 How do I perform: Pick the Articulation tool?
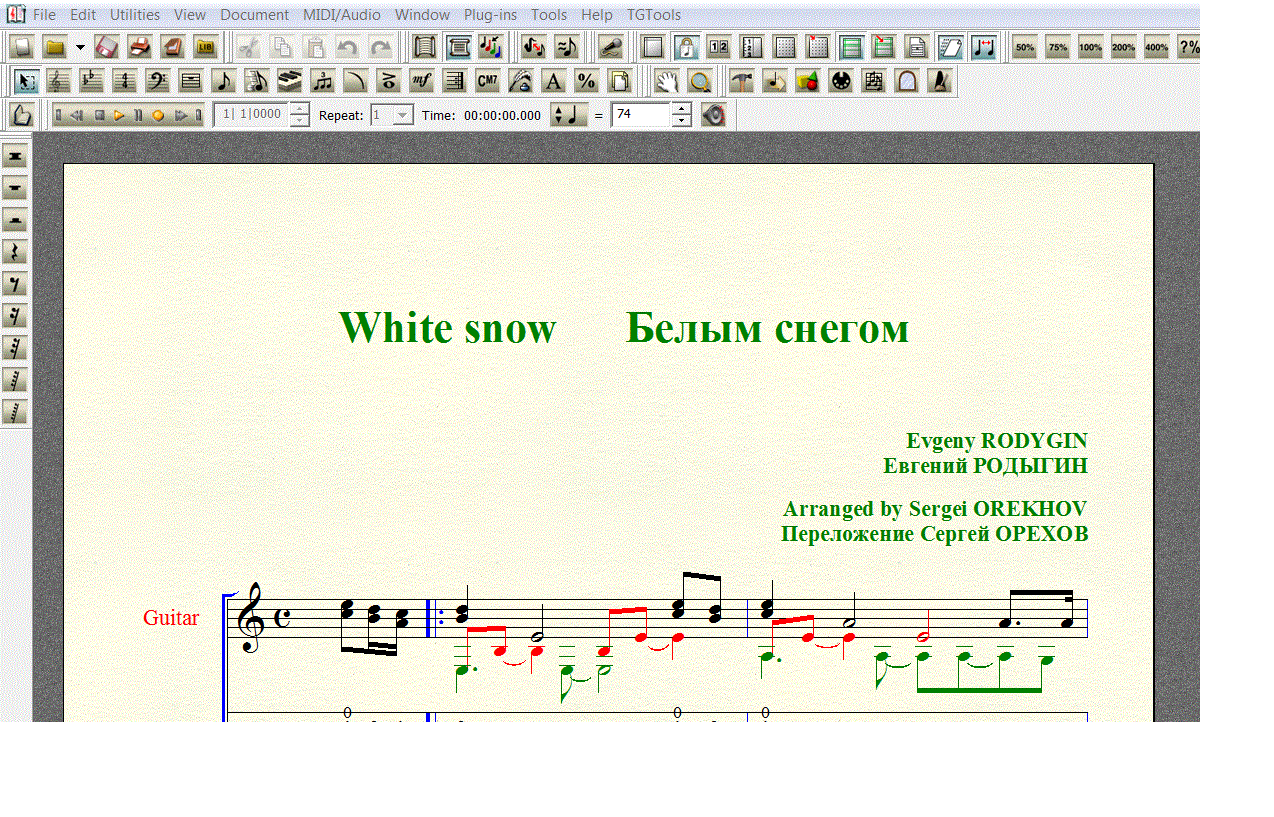pos(388,82)
